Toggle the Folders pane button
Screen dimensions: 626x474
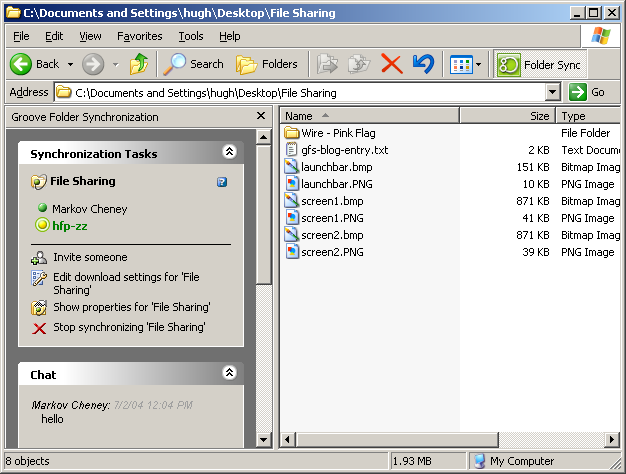click(x=267, y=64)
